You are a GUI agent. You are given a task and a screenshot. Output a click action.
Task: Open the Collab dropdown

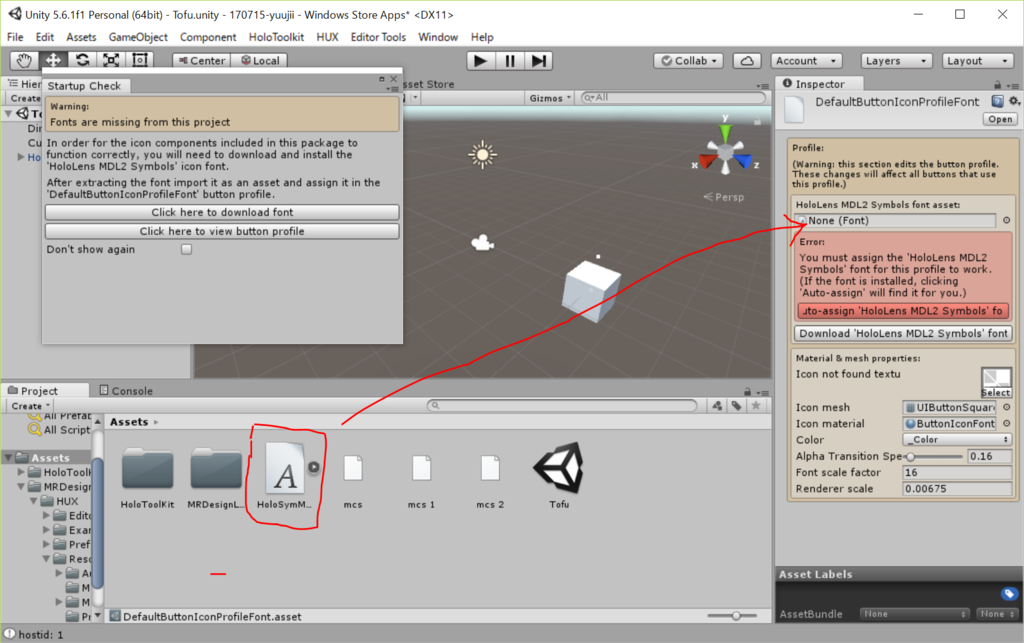point(688,61)
